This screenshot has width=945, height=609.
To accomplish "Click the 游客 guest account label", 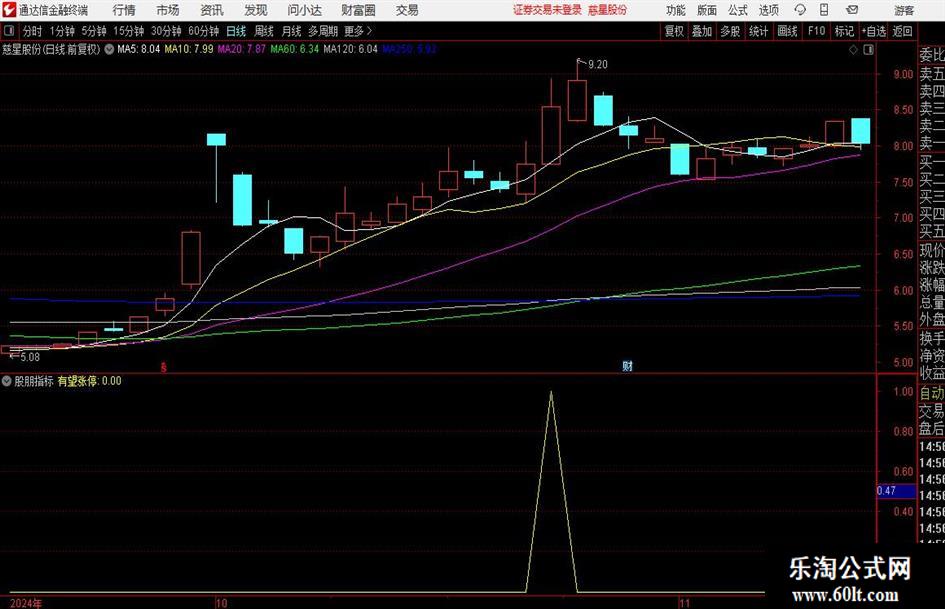I will (903, 10).
